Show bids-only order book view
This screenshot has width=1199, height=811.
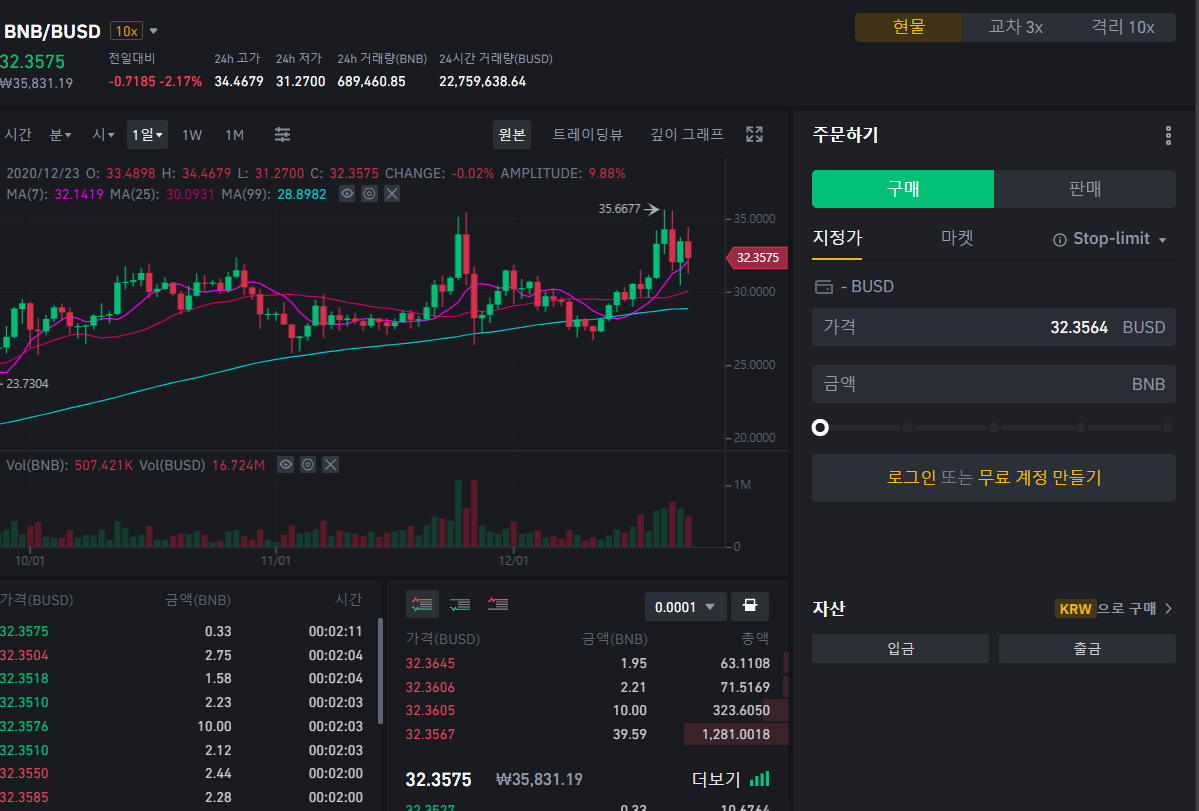(x=460, y=605)
